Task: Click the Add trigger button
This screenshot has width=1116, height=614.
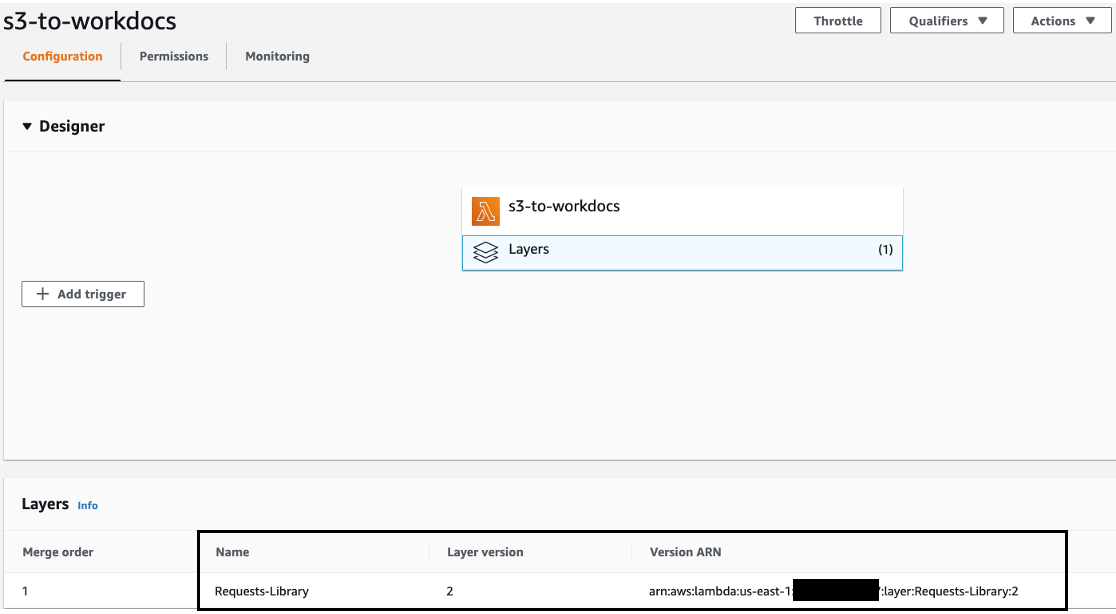Action: point(82,293)
